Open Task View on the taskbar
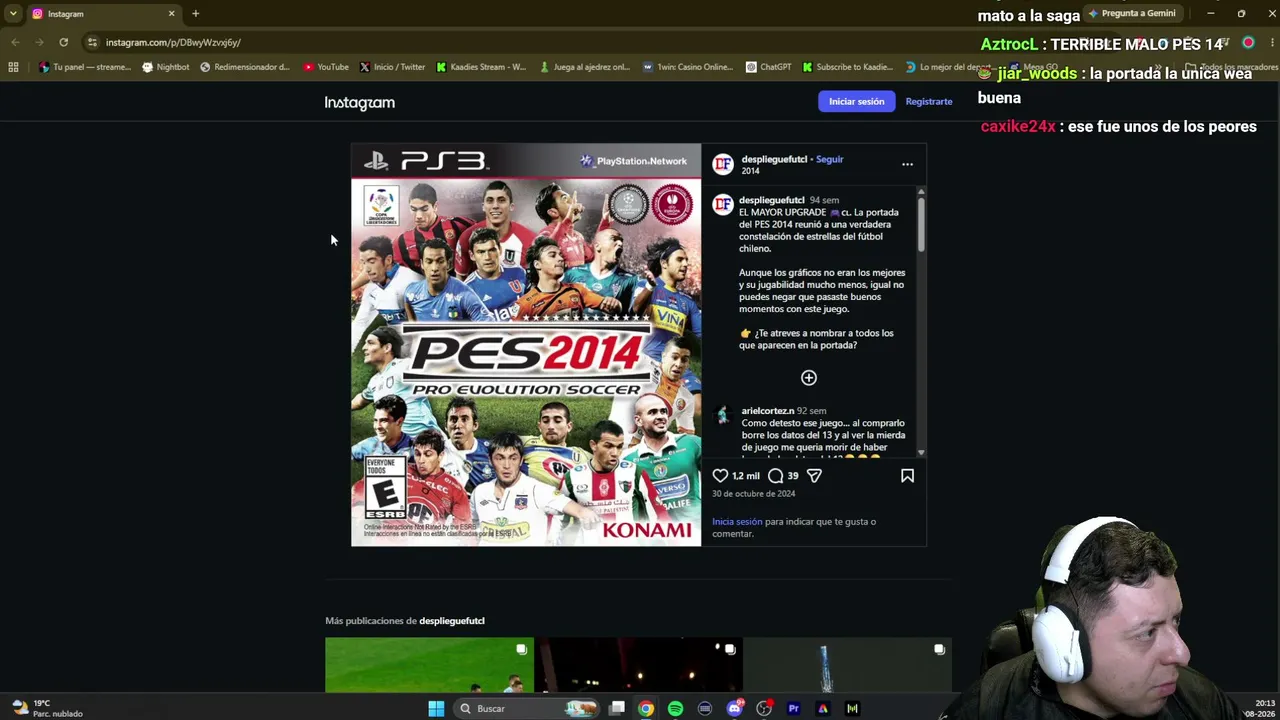 [x=617, y=709]
